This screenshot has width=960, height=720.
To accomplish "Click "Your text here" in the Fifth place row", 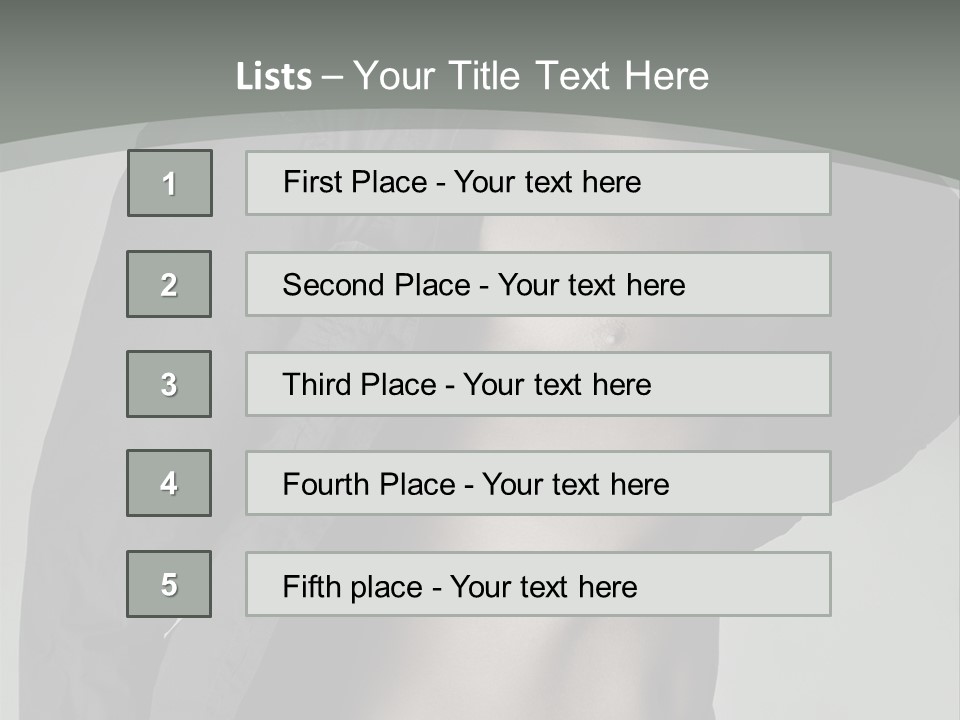I will click(543, 586).
